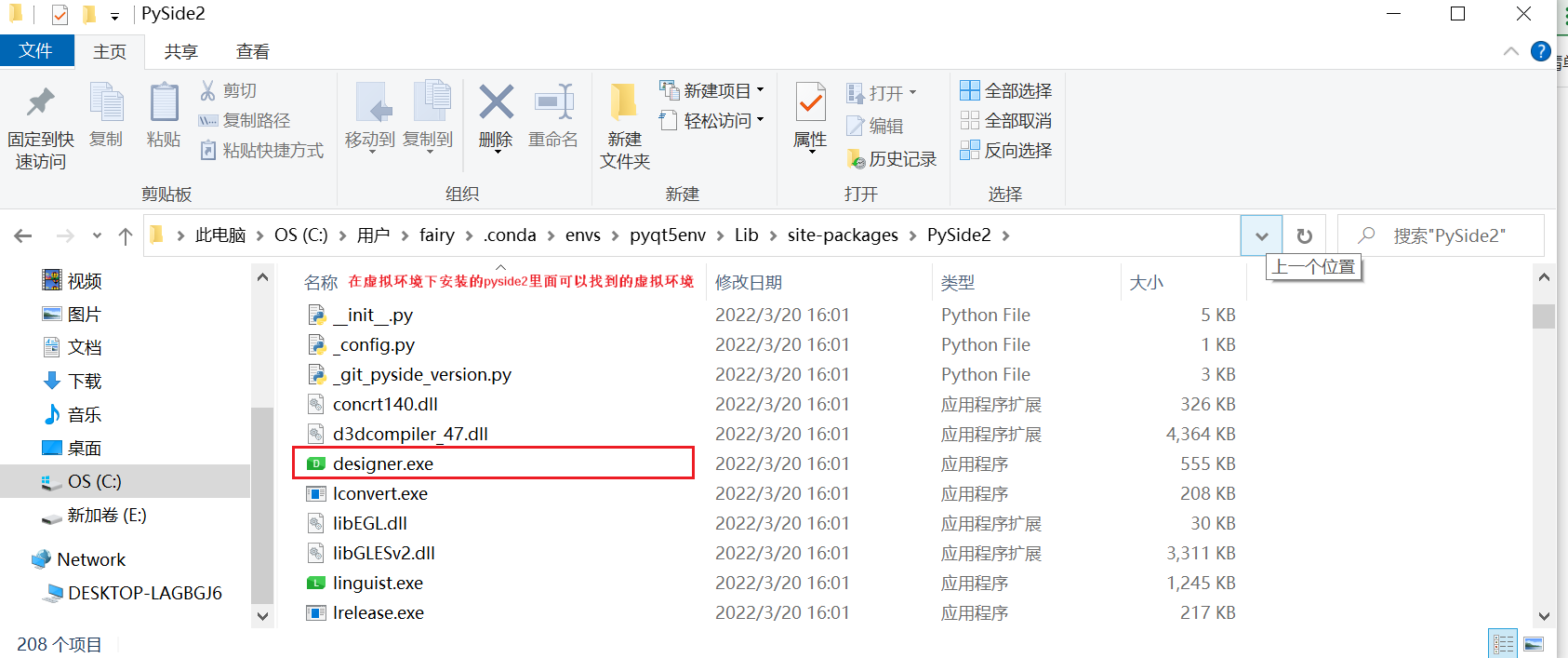Select the file d3dcompiler_47.dll
The width and height of the screenshot is (1568, 658).
coord(410,434)
